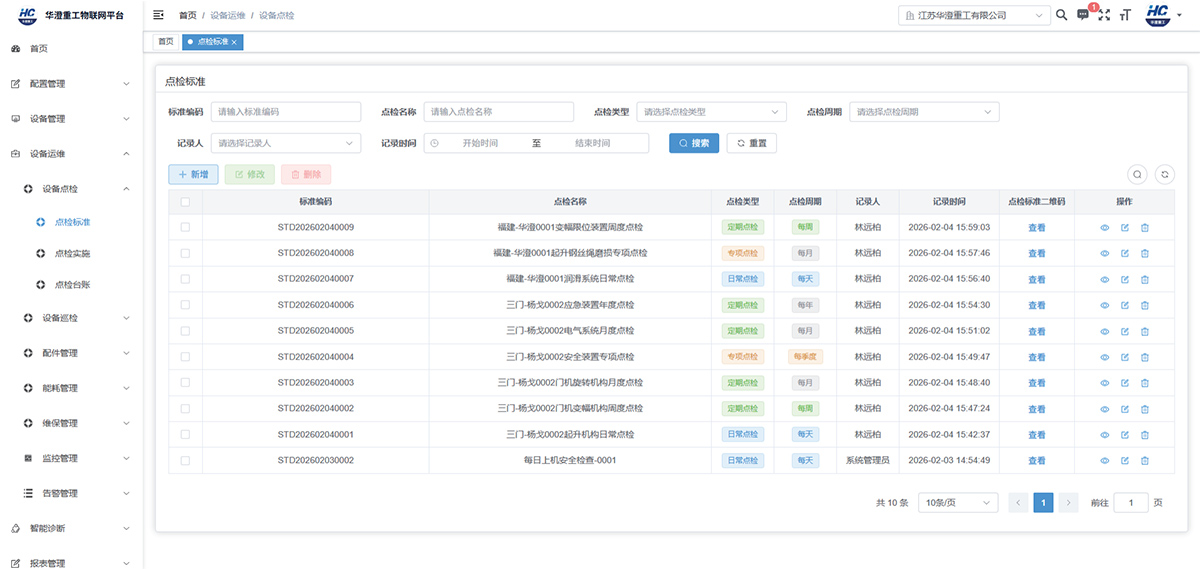The width and height of the screenshot is (1200, 570).
Task: Expand 配件管理 in the sidebar
Action: [x=71, y=353]
